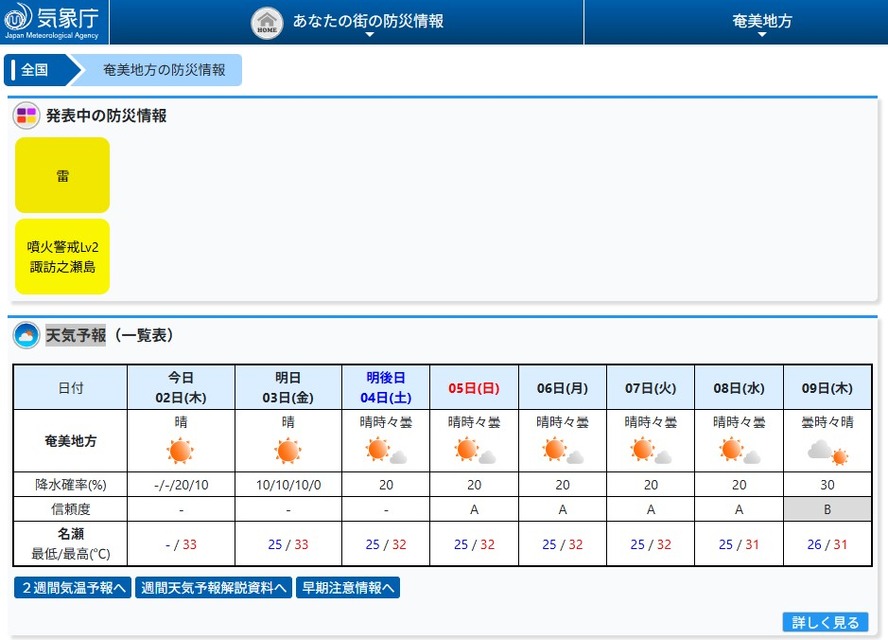Image resolution: width=888 pixels, height=640 pixels.
Task: Click the weather icon for 04日(土)
Action: click(x=386, y=451)
